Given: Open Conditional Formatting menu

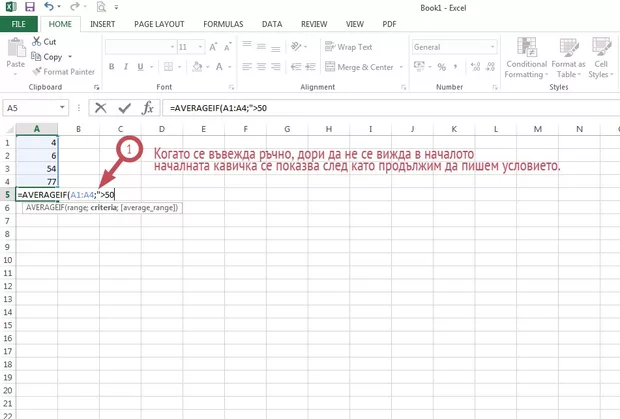Looking at the screenshot, I should tap(526, 58).
